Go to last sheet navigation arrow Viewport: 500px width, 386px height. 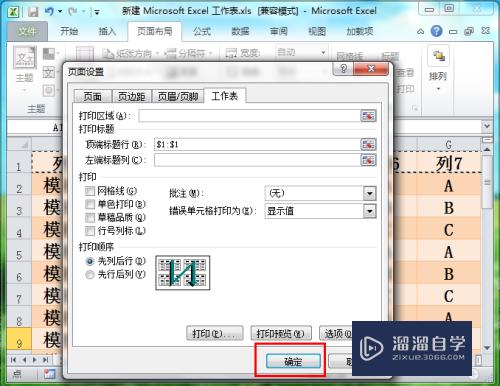point(46,360)
